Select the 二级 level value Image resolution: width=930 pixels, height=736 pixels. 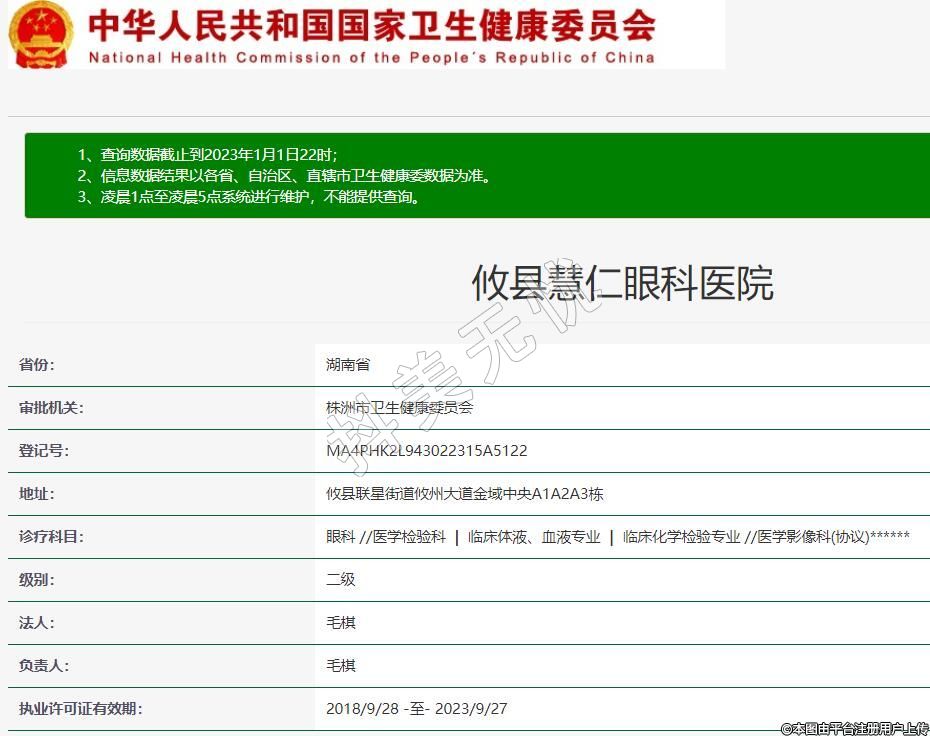point(340,580)
